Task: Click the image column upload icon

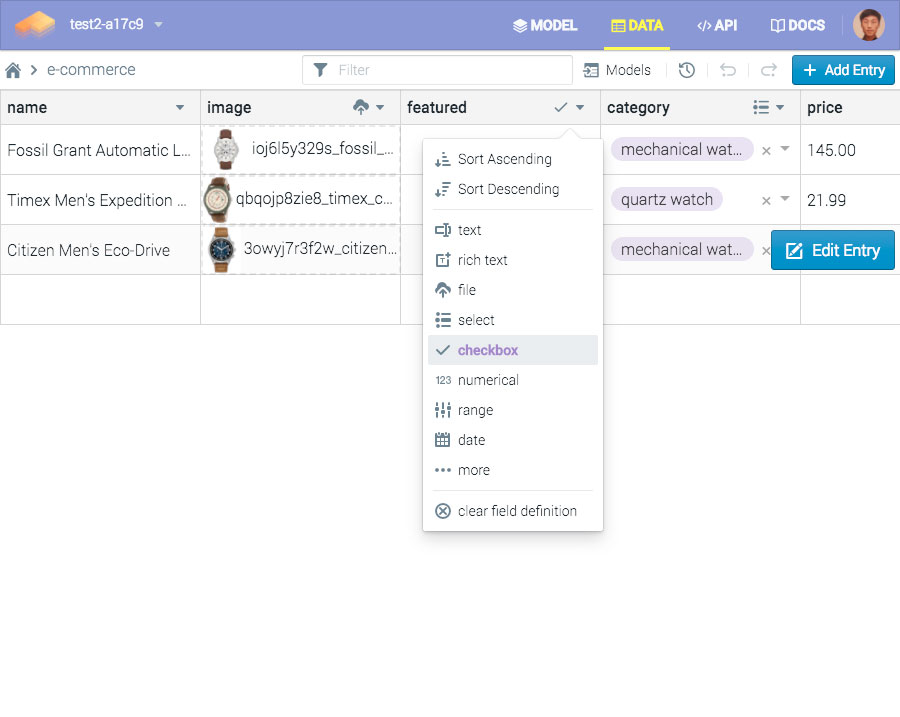Action: pos(361,107)
